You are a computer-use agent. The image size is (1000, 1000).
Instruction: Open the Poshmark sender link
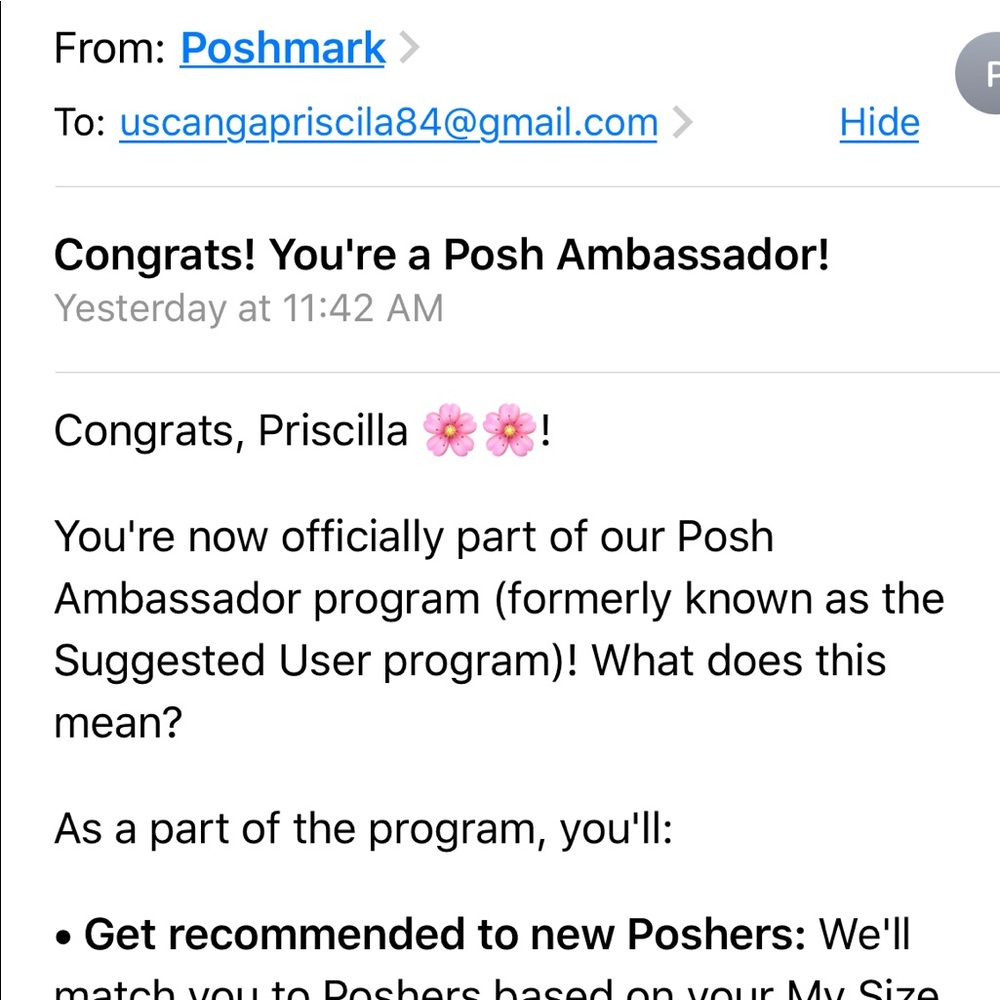click(281, 47)
